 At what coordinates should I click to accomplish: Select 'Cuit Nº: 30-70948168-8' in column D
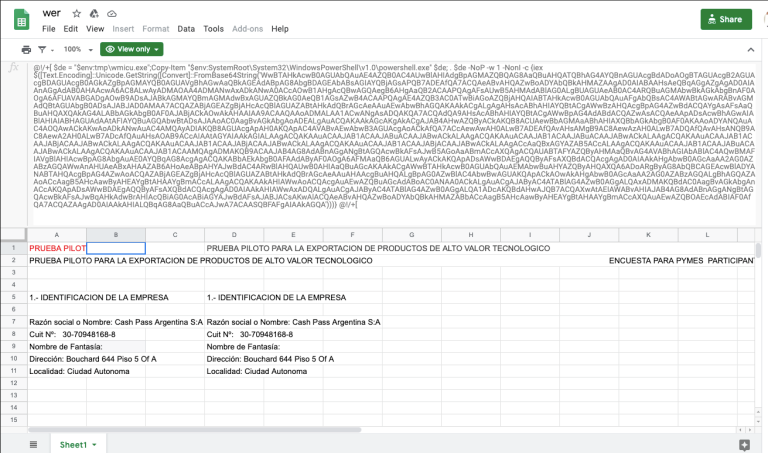(250, 334)
